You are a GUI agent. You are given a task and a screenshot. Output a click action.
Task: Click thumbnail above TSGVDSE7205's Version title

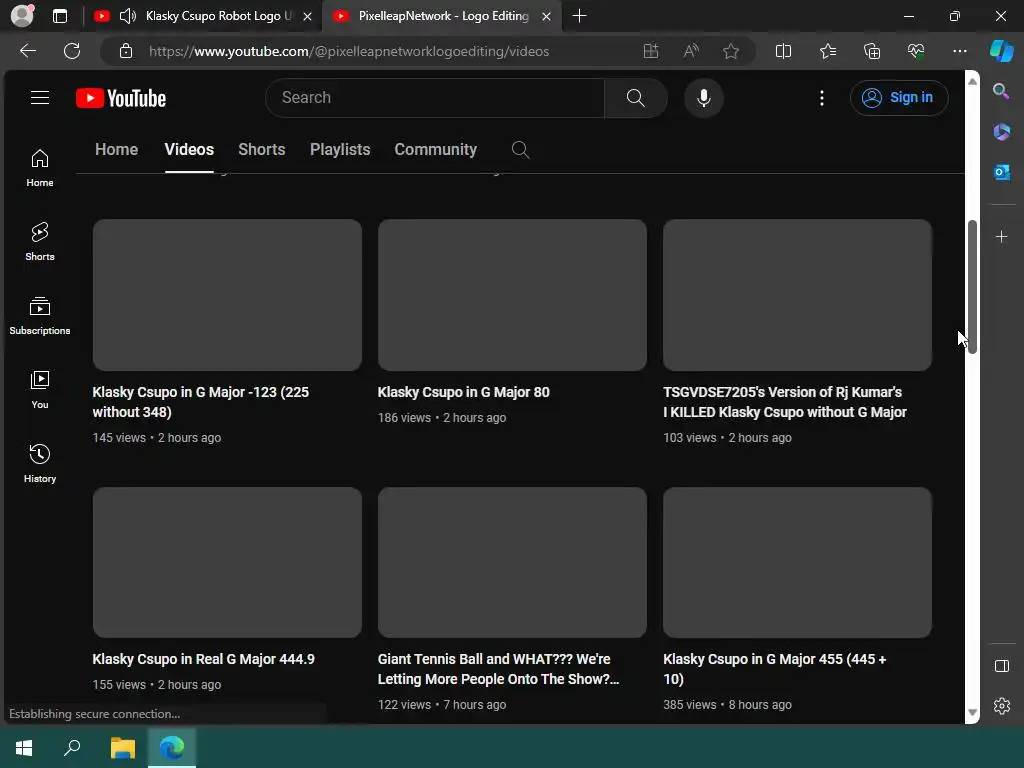click(797, 295)
